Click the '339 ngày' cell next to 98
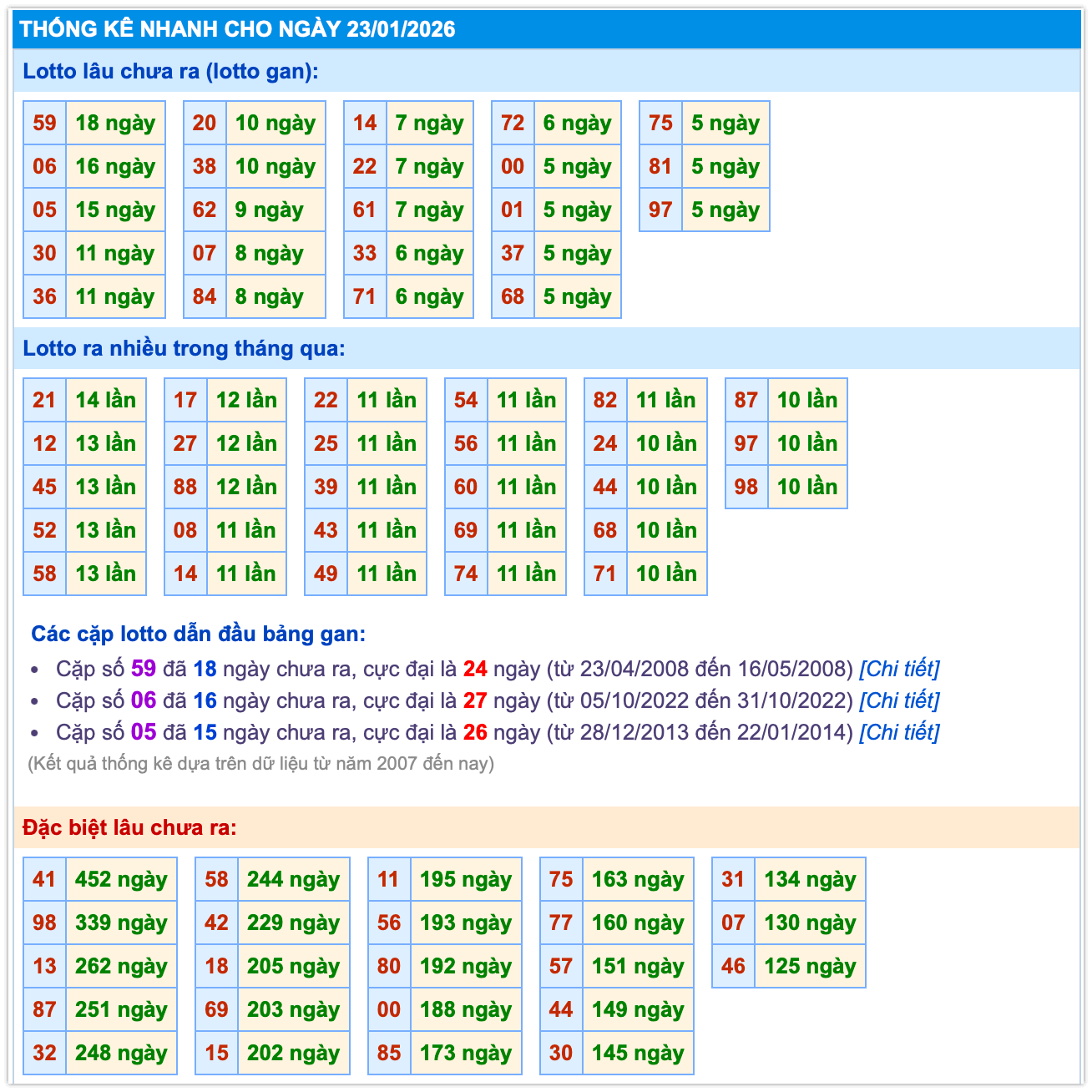 (121, 923)
